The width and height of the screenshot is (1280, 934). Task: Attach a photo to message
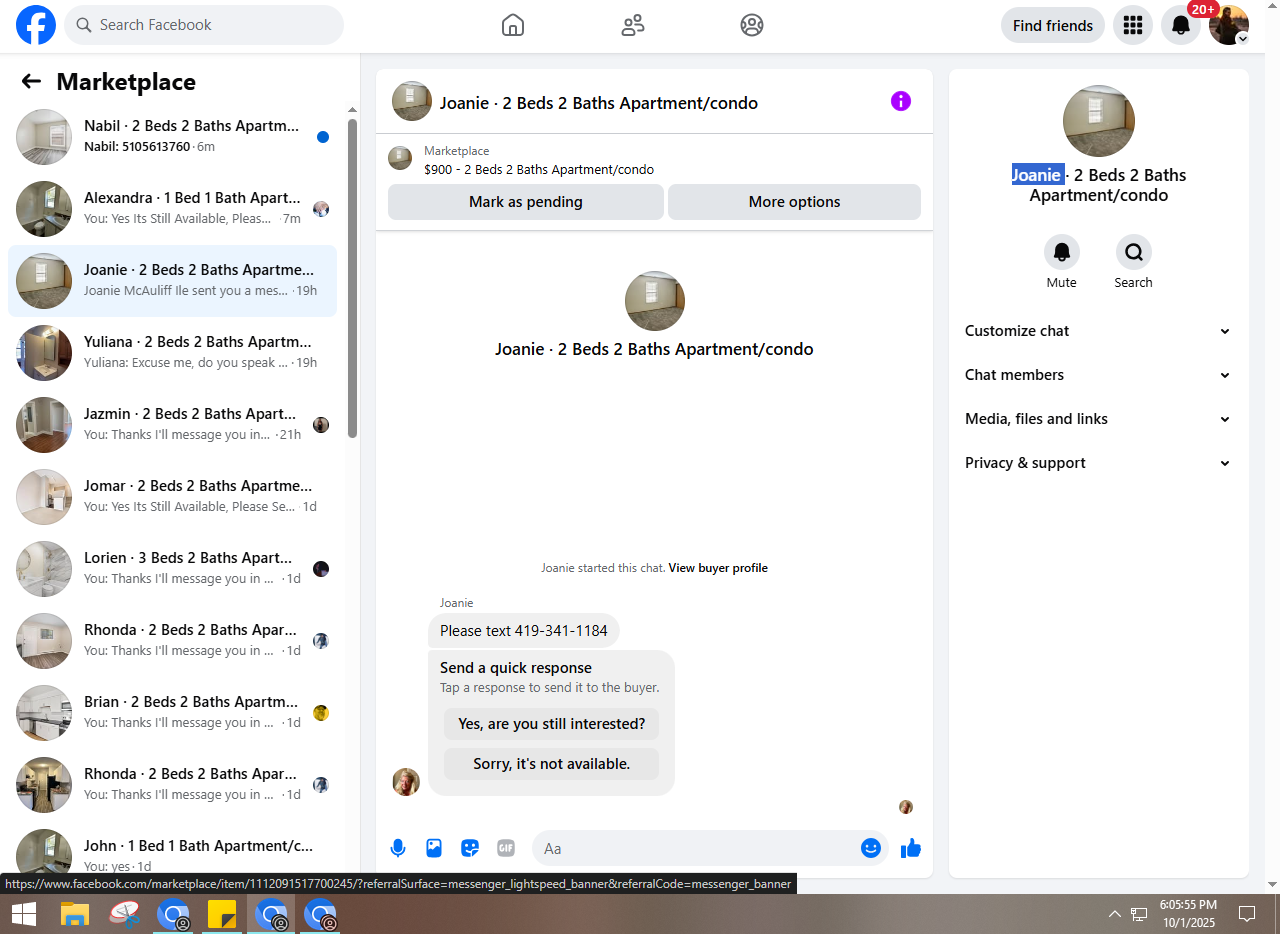click(x=434, y=848)
